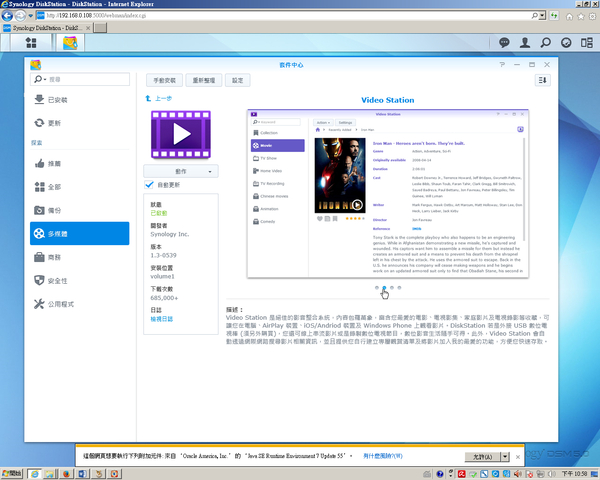Click the Package Center icon in DSM taskbar
This screenshot has width=600, height=480.
point(72,43)
